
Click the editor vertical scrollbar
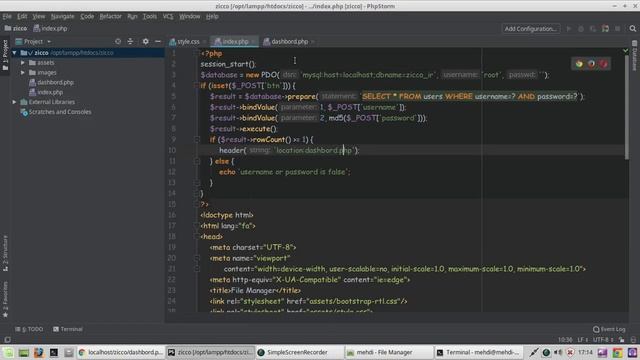tap(627, 106)
